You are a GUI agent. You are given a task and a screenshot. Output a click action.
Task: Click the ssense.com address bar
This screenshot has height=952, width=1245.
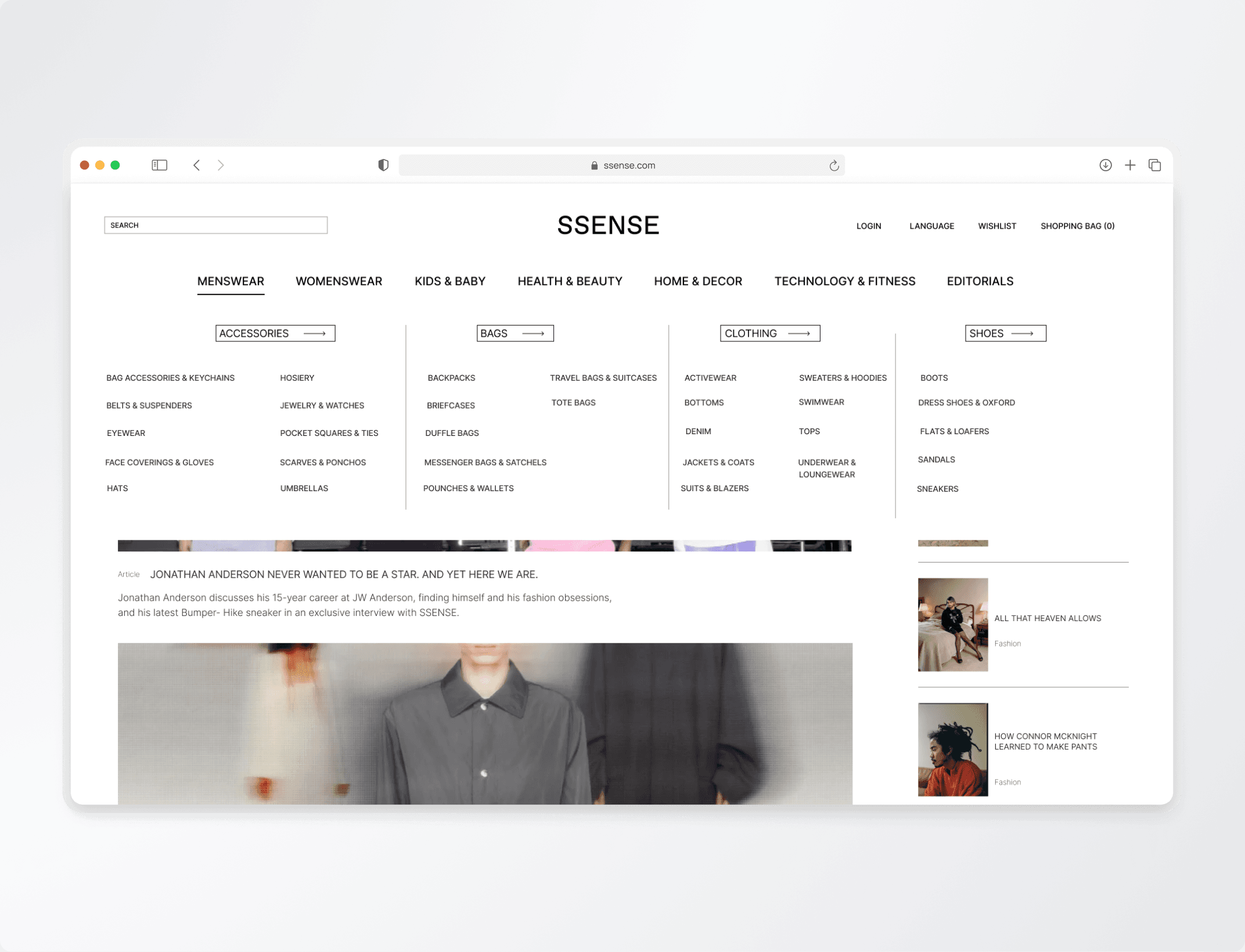coord(621,165)
